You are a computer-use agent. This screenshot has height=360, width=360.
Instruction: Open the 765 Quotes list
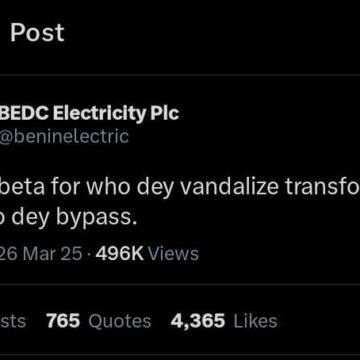tap(99, 321)
